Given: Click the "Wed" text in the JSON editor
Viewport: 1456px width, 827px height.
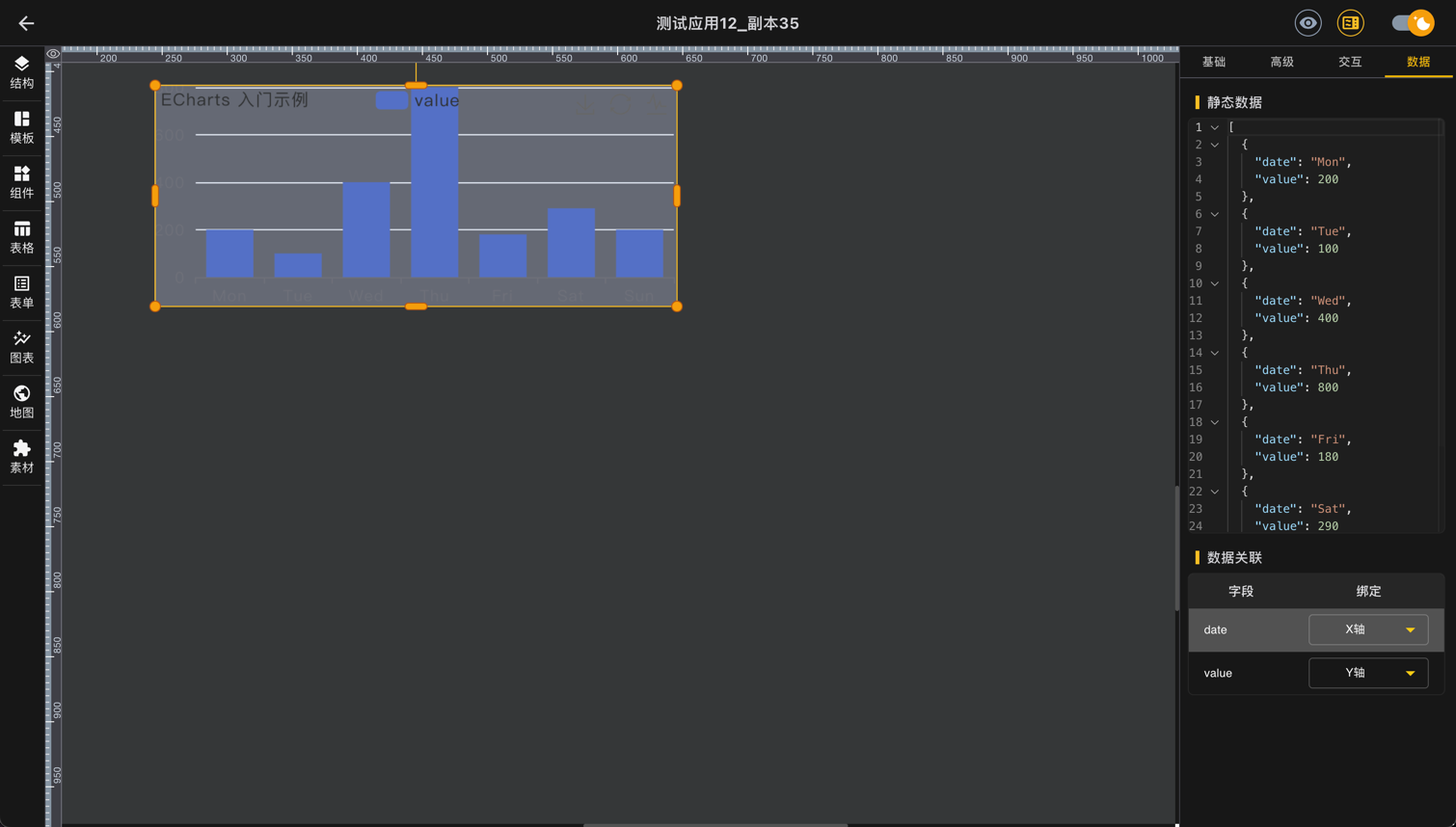Looking at the screenshot, I should click(1328, 301).
